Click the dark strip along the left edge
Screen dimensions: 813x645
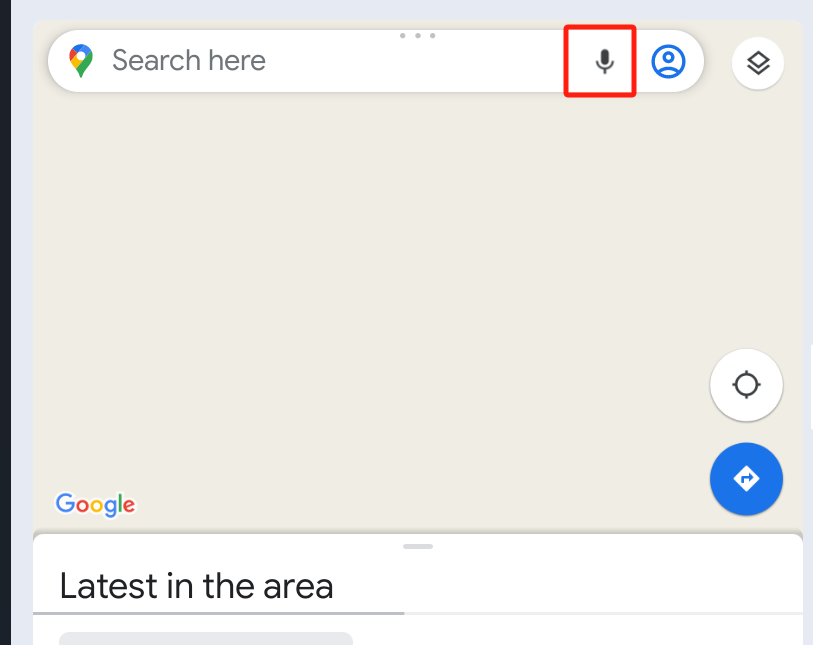[5, 322]
